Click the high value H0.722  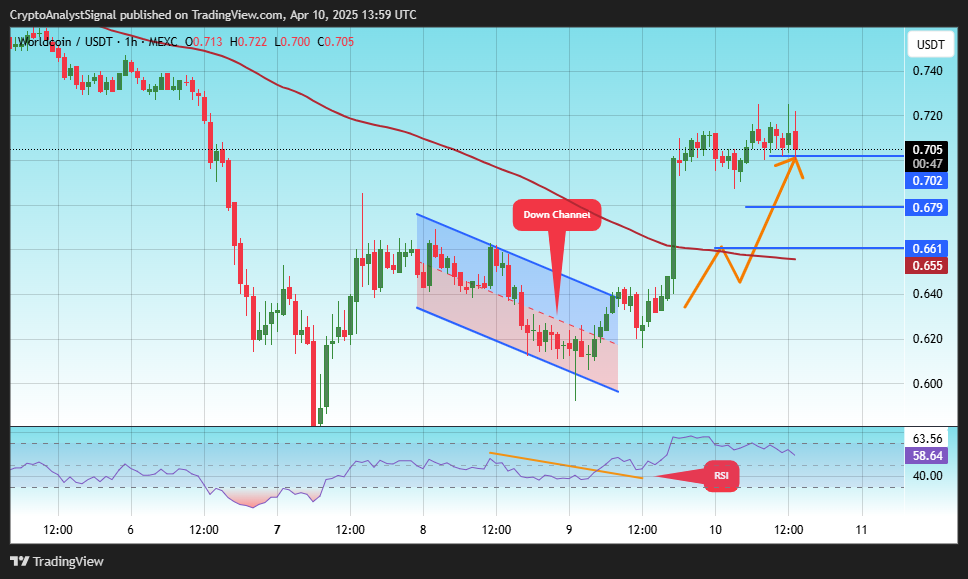click(248, 42)
